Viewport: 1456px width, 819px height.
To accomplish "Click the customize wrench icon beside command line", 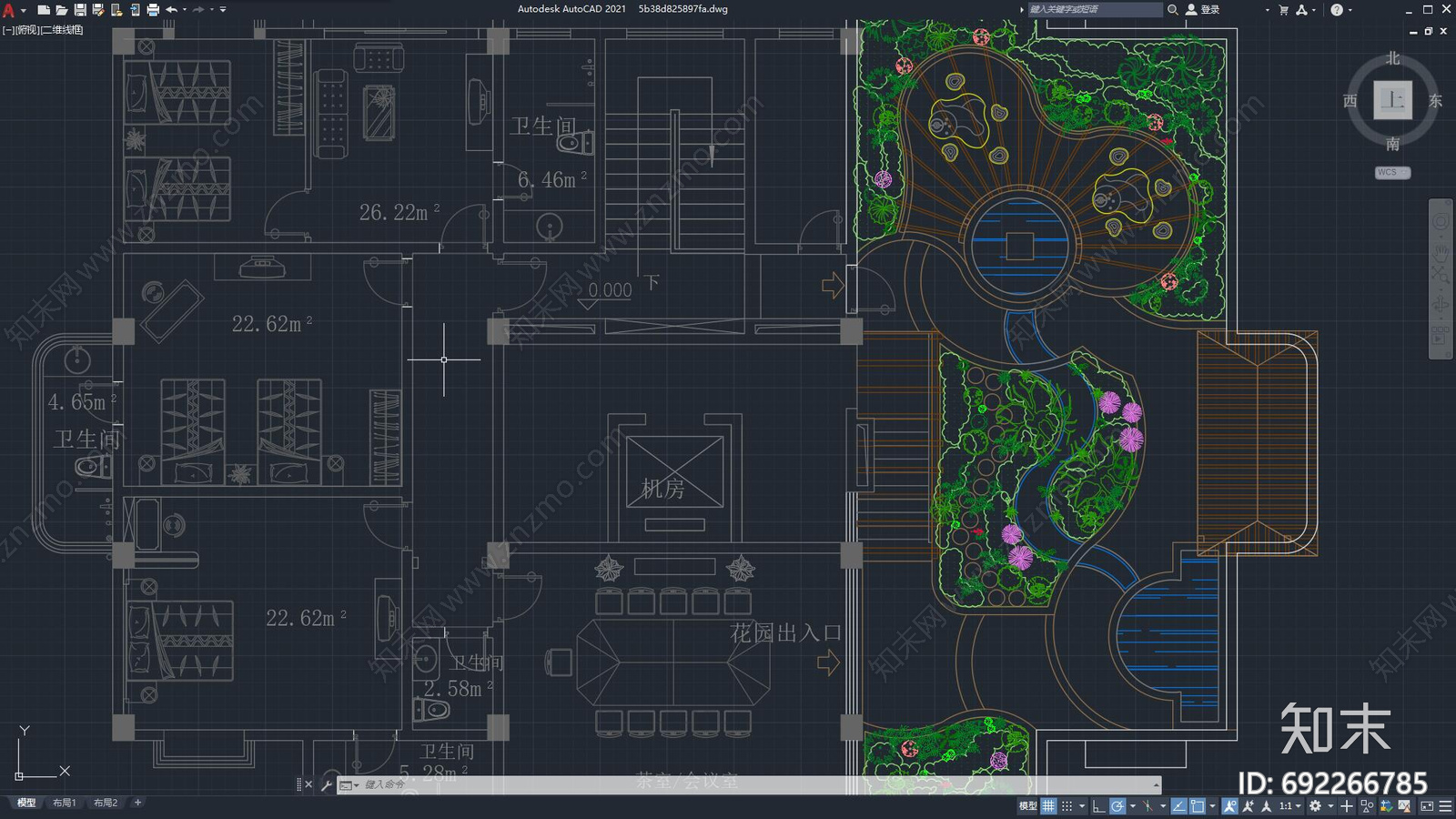I will [x=327, y=784].
